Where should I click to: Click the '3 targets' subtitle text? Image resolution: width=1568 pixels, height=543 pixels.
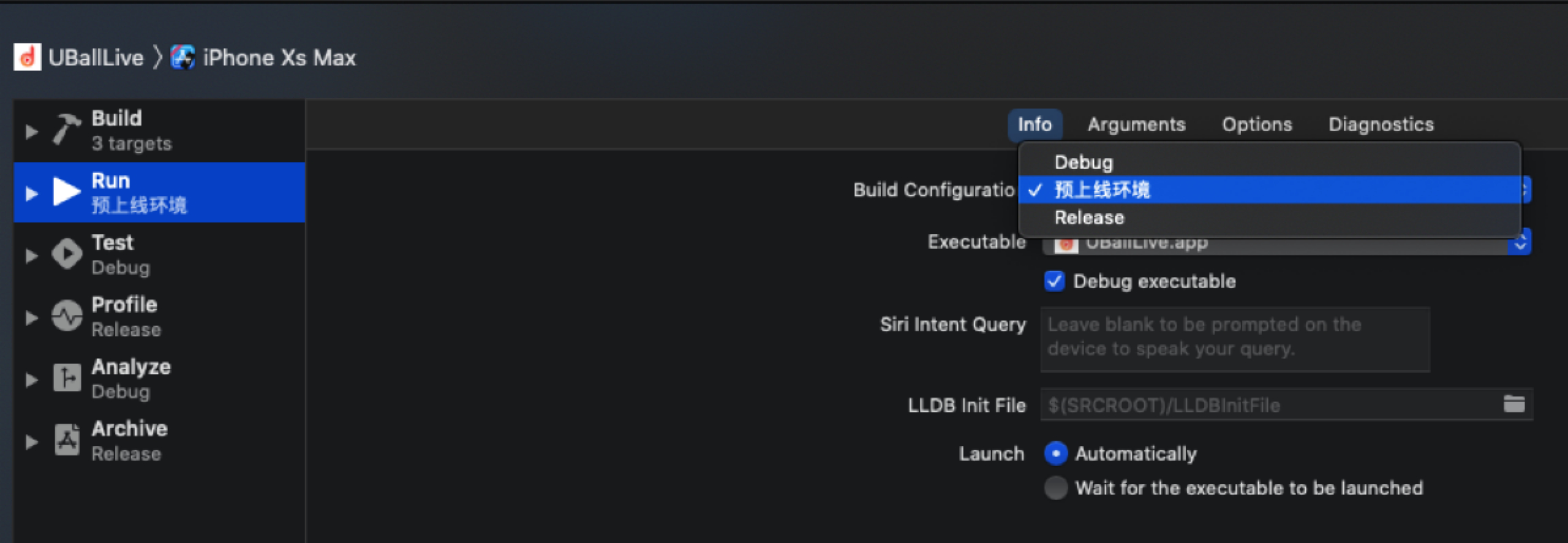(x=132, y=143)
